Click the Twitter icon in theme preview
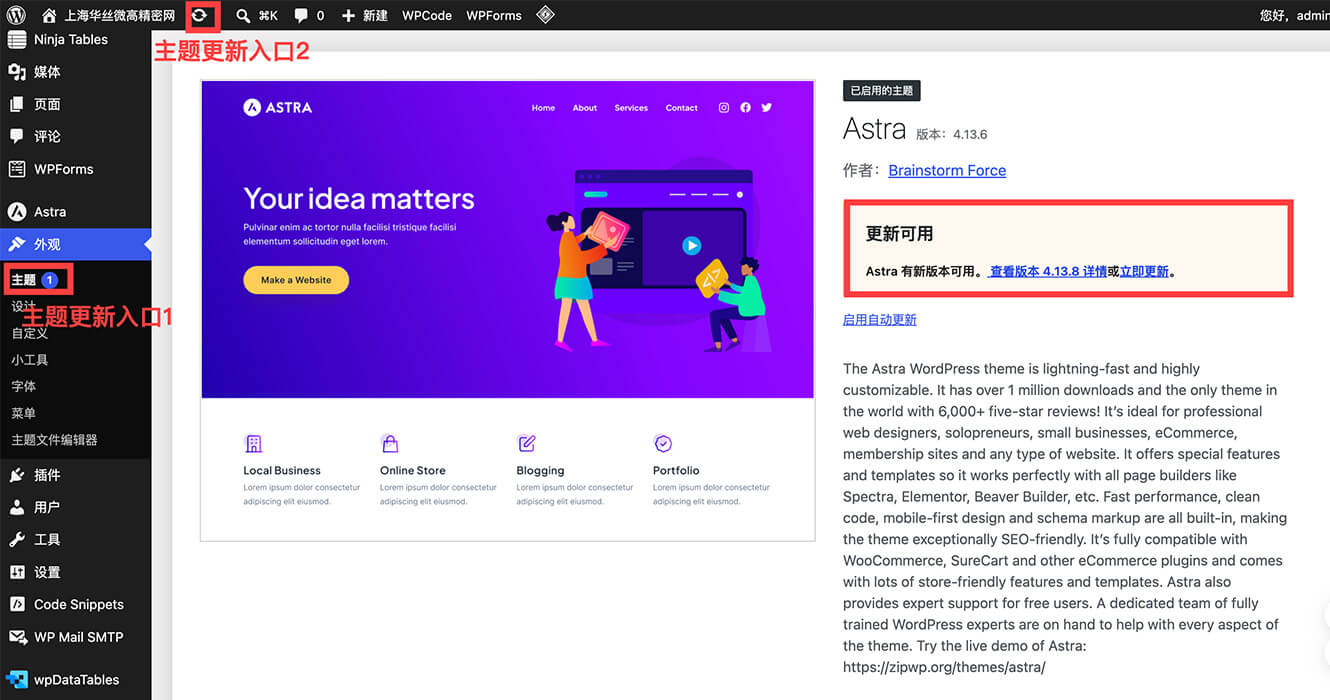 767,107
